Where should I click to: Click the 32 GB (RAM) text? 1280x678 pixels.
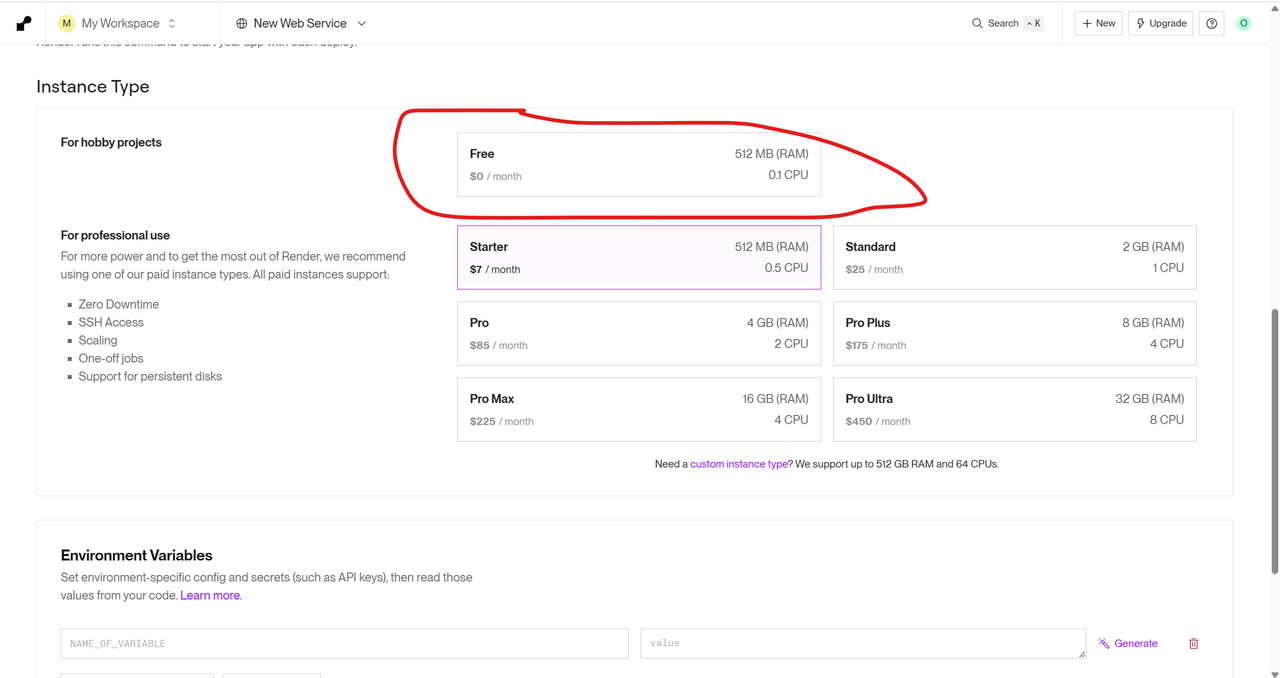[1150, 398]
